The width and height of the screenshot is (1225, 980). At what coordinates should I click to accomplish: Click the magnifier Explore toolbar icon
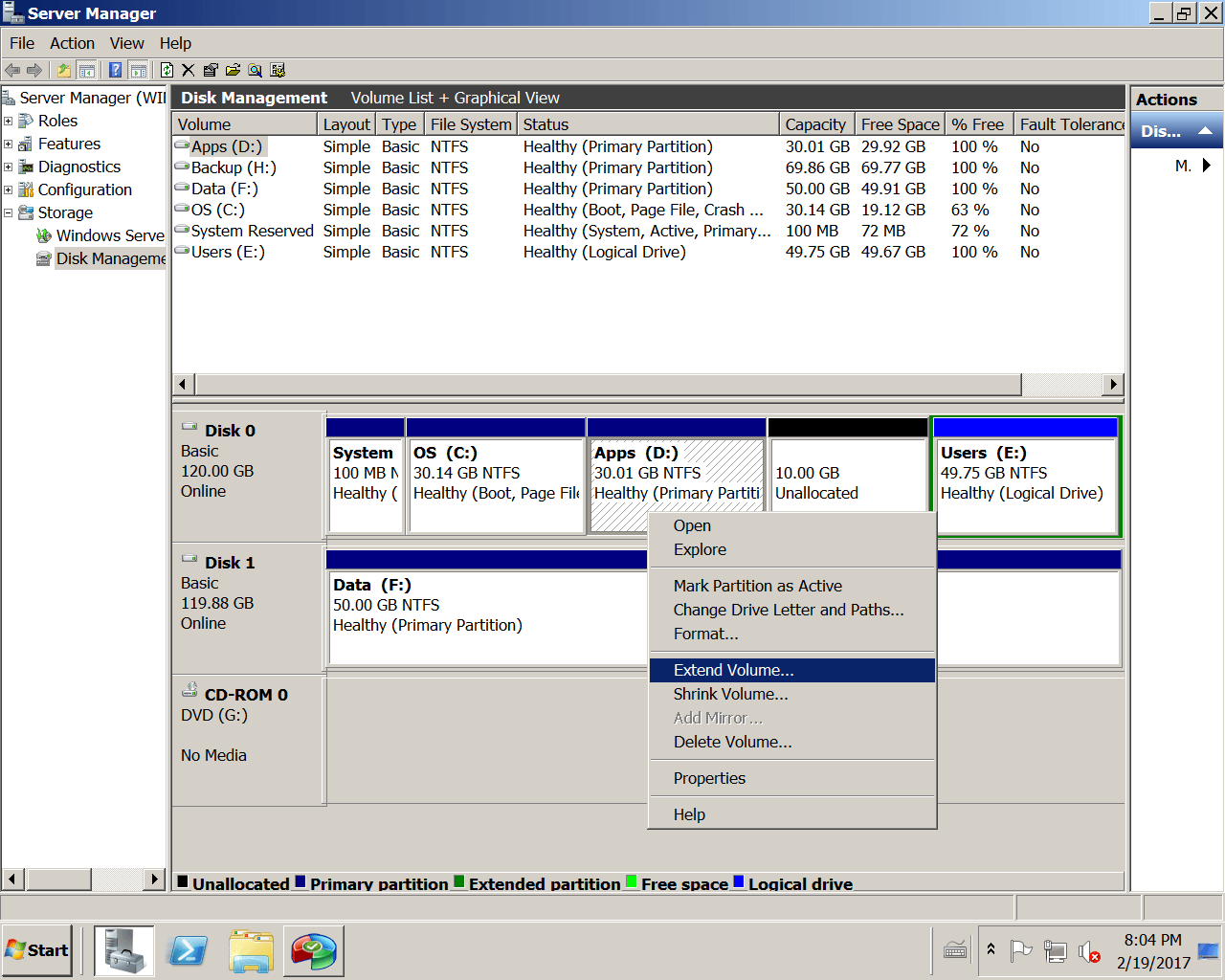point(255,70)
